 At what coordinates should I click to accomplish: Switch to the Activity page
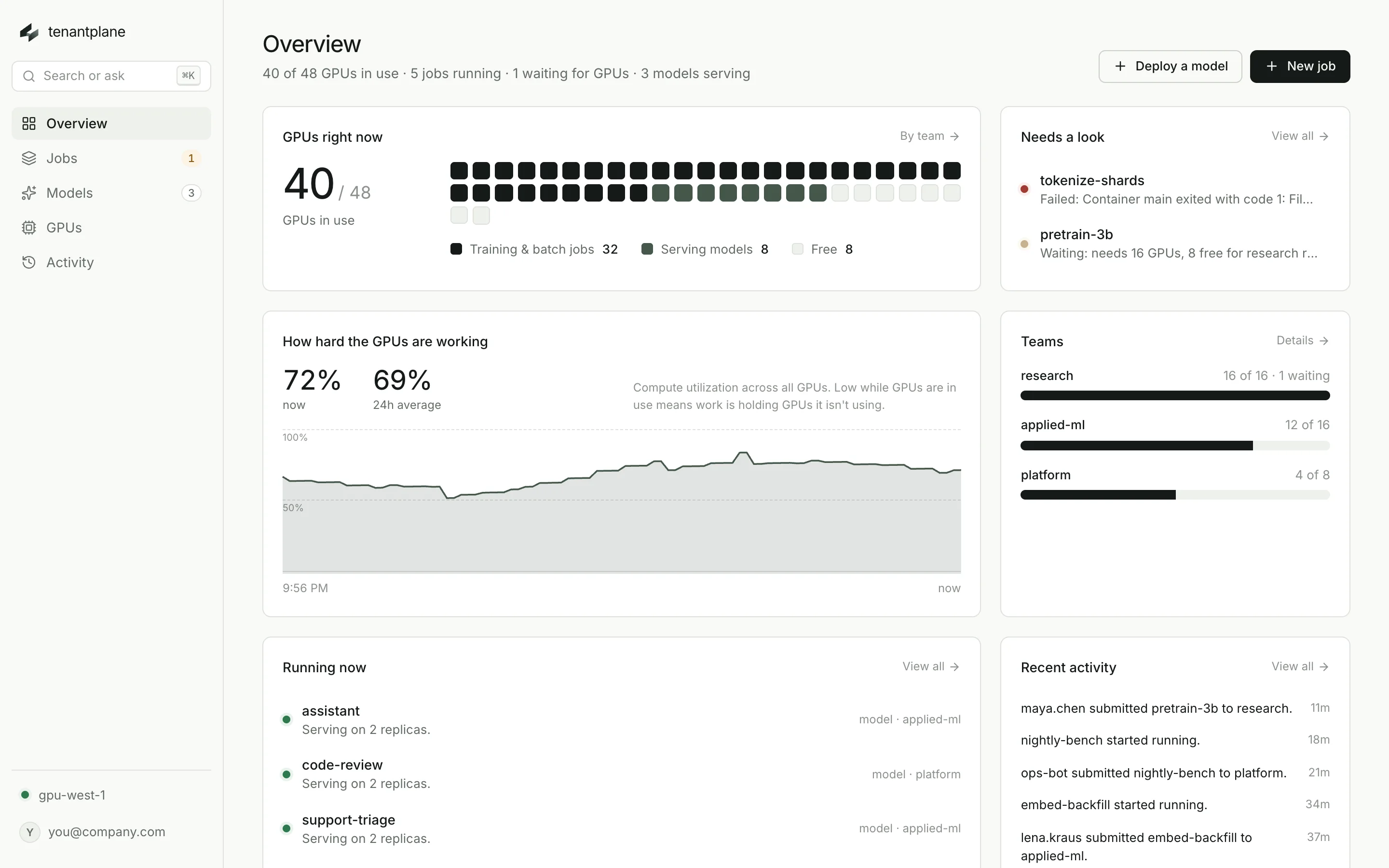[x=111, y=262]
